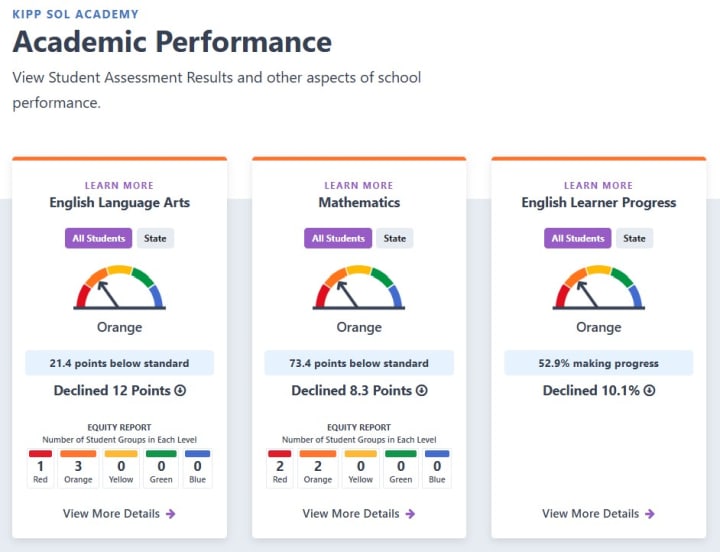Select All Students on English Learner Progress card

(578, 239)
